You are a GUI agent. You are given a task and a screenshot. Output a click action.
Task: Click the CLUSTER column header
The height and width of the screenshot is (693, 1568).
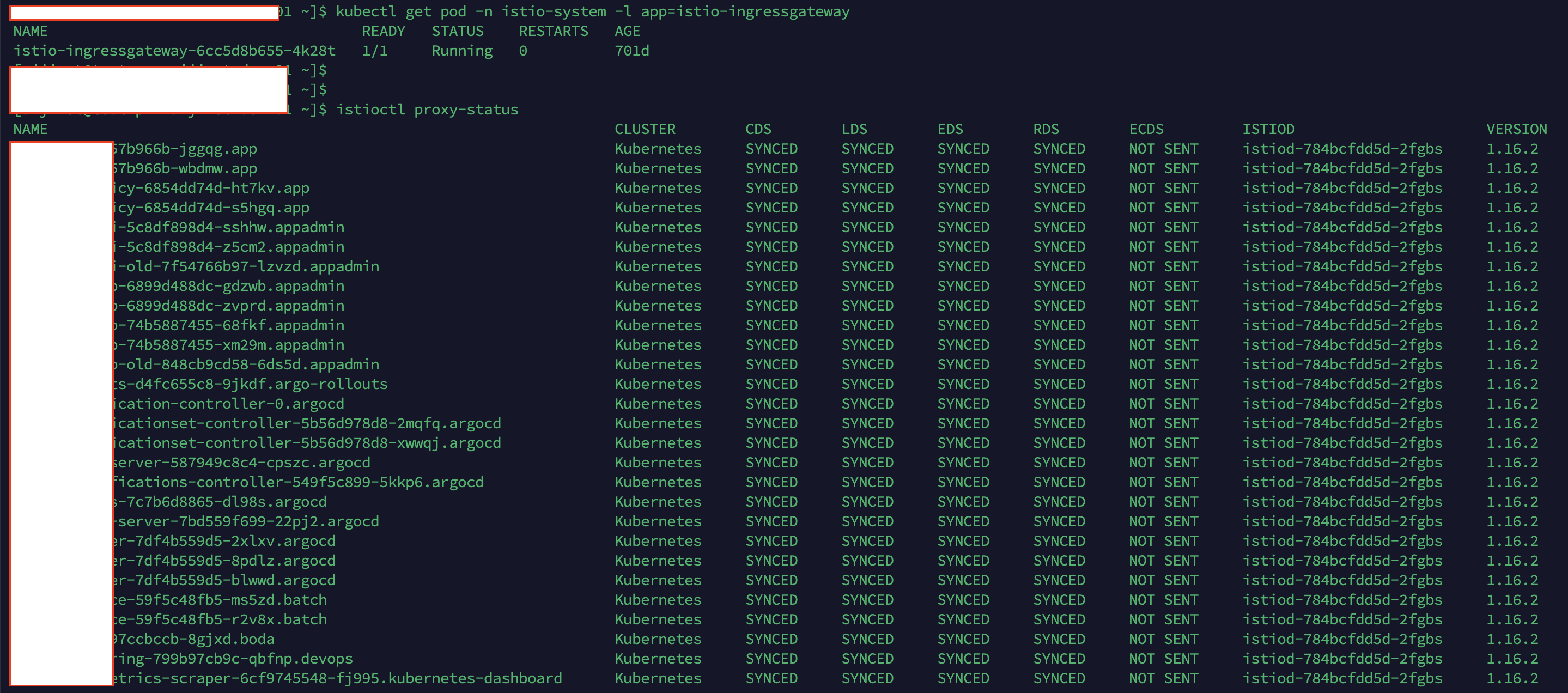645,129
